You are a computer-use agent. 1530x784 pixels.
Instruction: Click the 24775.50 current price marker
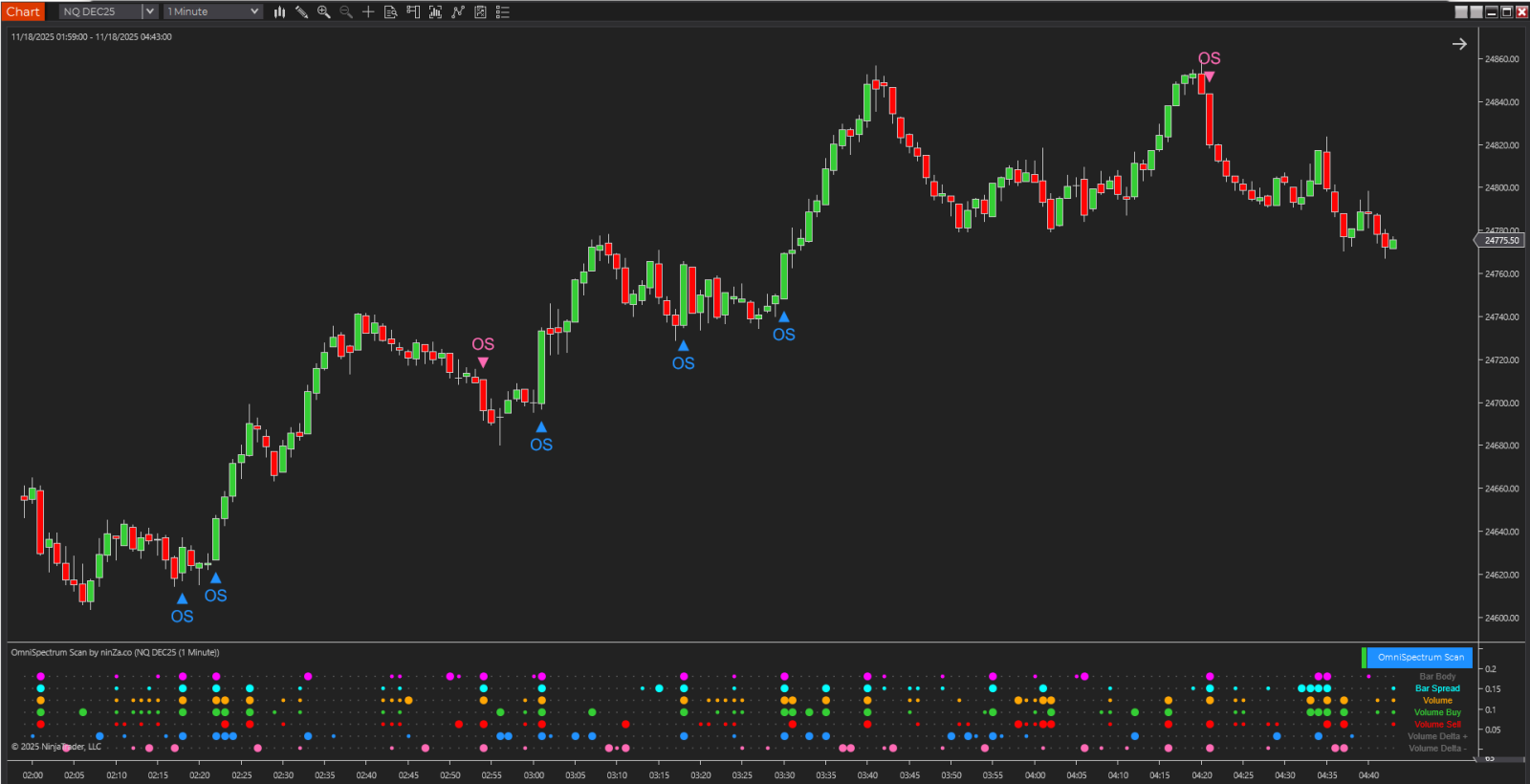coord(1500,240)
